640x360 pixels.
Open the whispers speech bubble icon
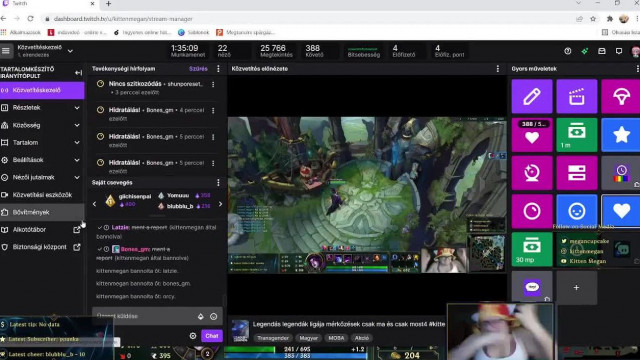tap(619, 51)
